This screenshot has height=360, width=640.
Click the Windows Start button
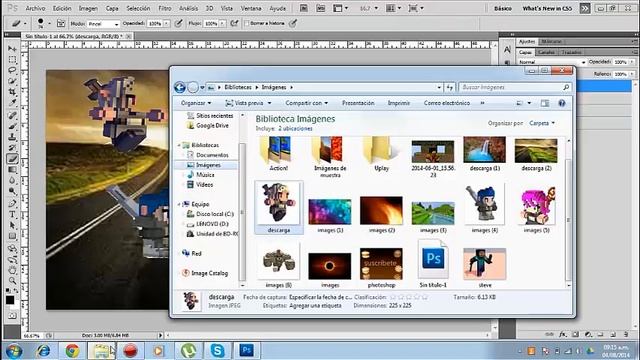coord(14,351)
